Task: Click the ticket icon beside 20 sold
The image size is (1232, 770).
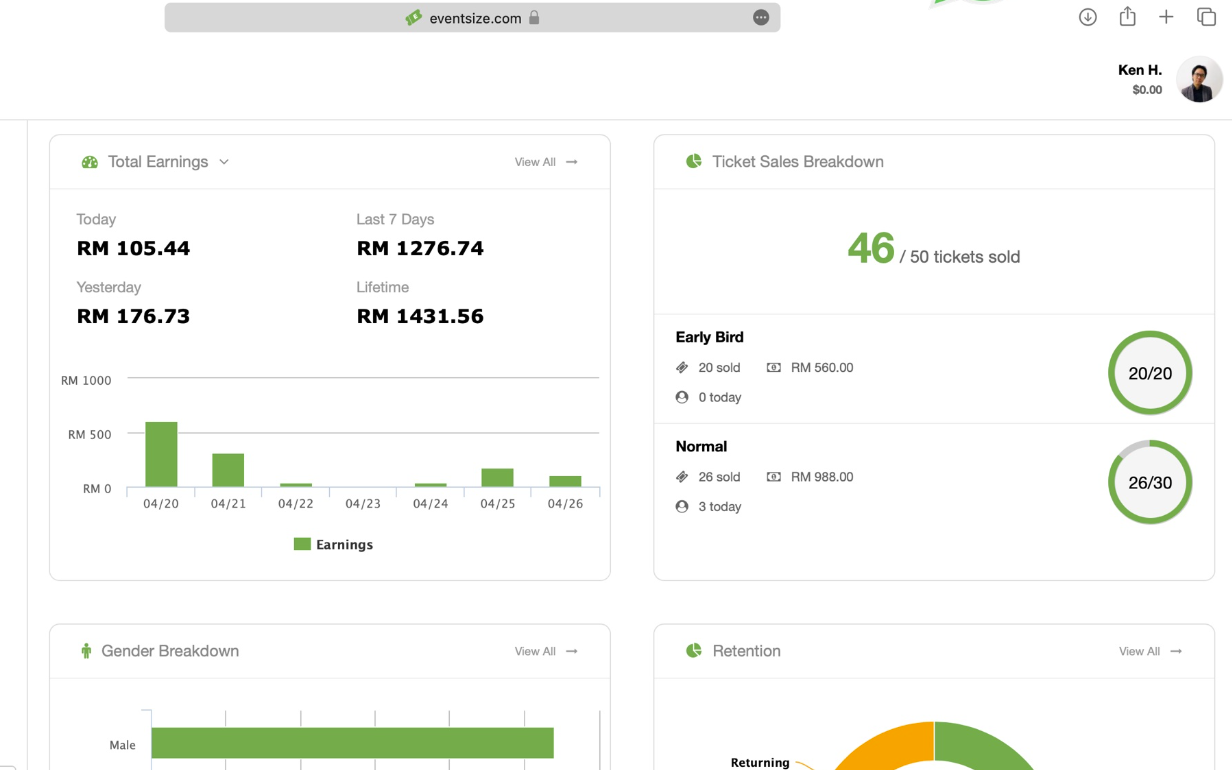Action: pos(682,367)
